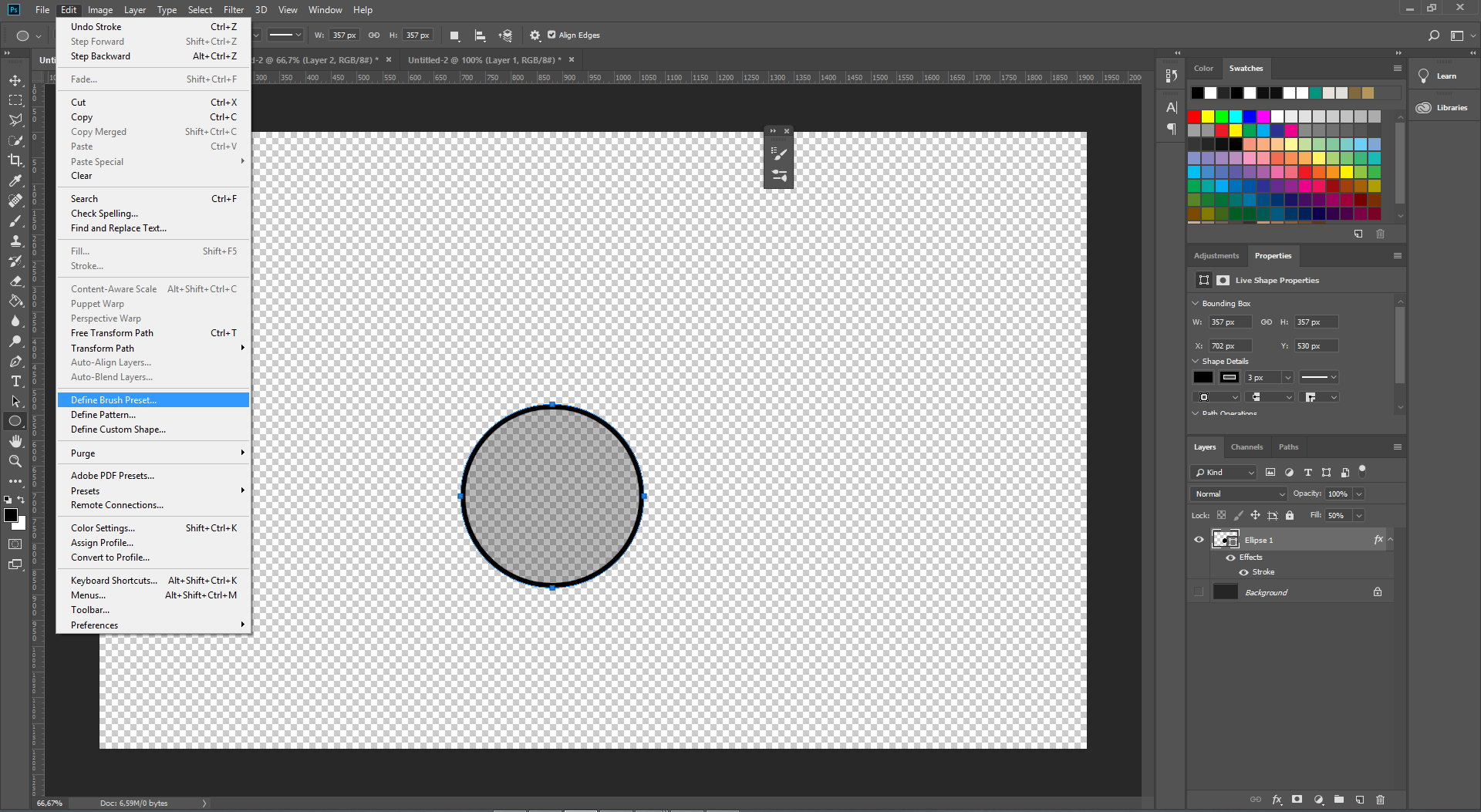Select the Move tool
This screenshot has width=1481, height=812.
coord(15,80)
